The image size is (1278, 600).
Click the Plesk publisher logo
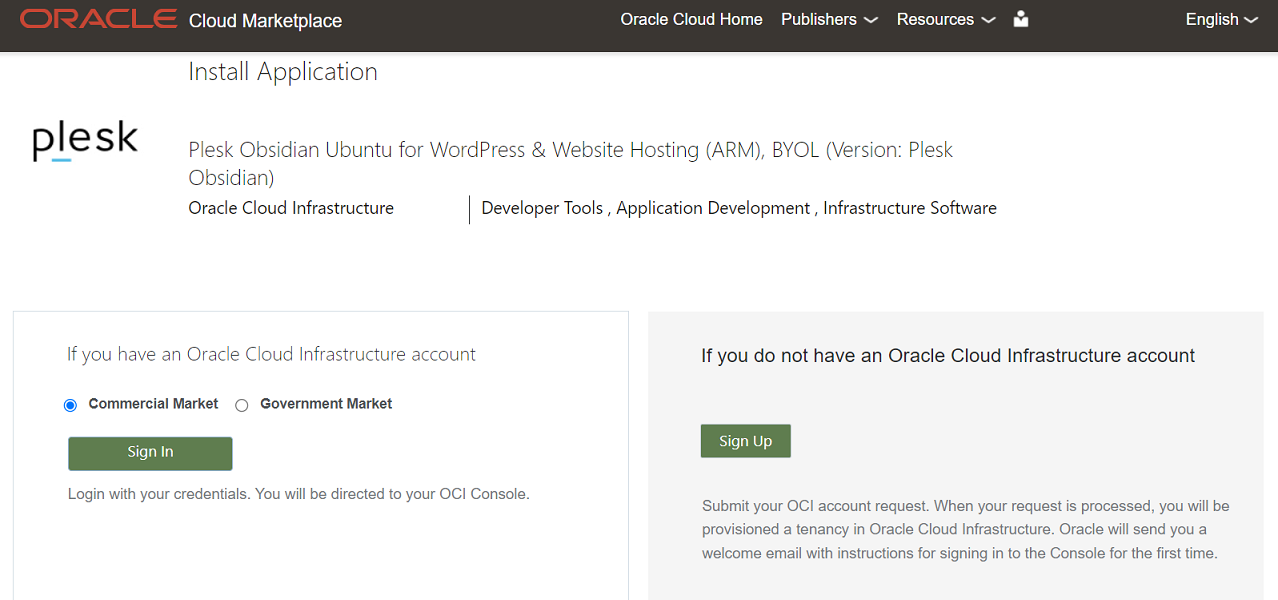(84, 140)
